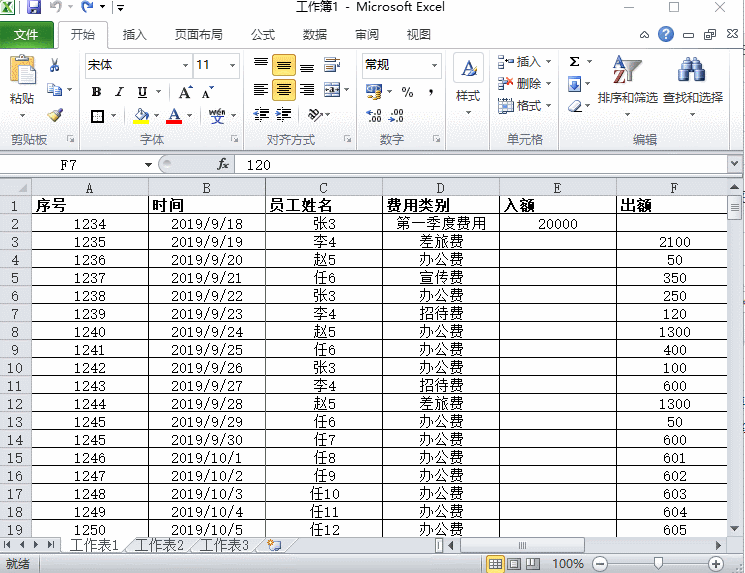Switch to the Data (数据) tab
This screenshot has width=745, height=573.
(x=315, y=35)
